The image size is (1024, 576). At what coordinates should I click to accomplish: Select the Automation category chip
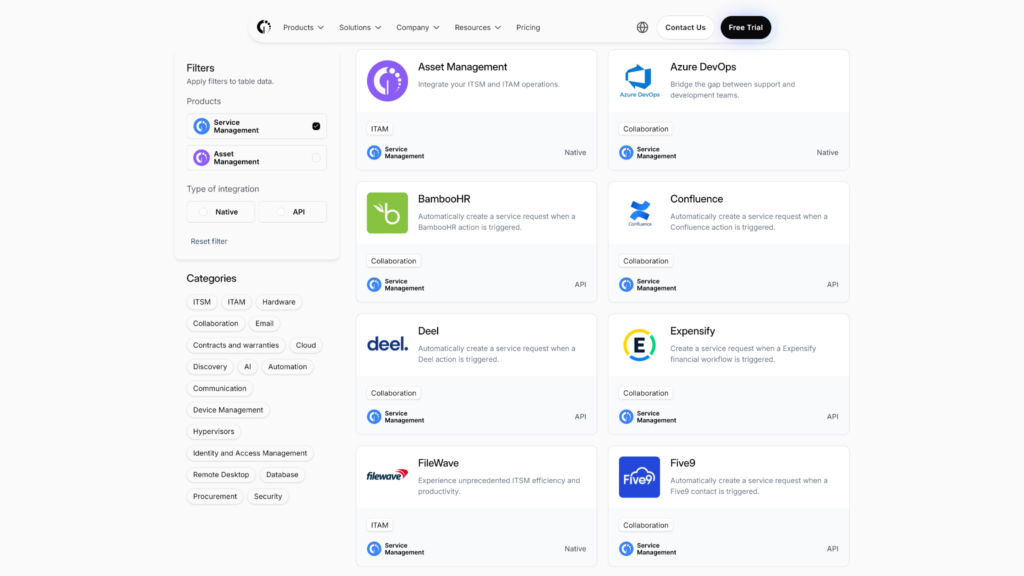(x=287, y=366)
